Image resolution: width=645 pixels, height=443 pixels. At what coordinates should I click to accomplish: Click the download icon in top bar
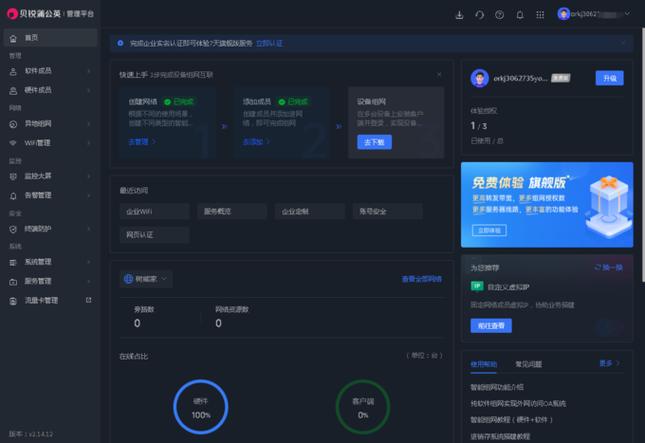[459, 15]
